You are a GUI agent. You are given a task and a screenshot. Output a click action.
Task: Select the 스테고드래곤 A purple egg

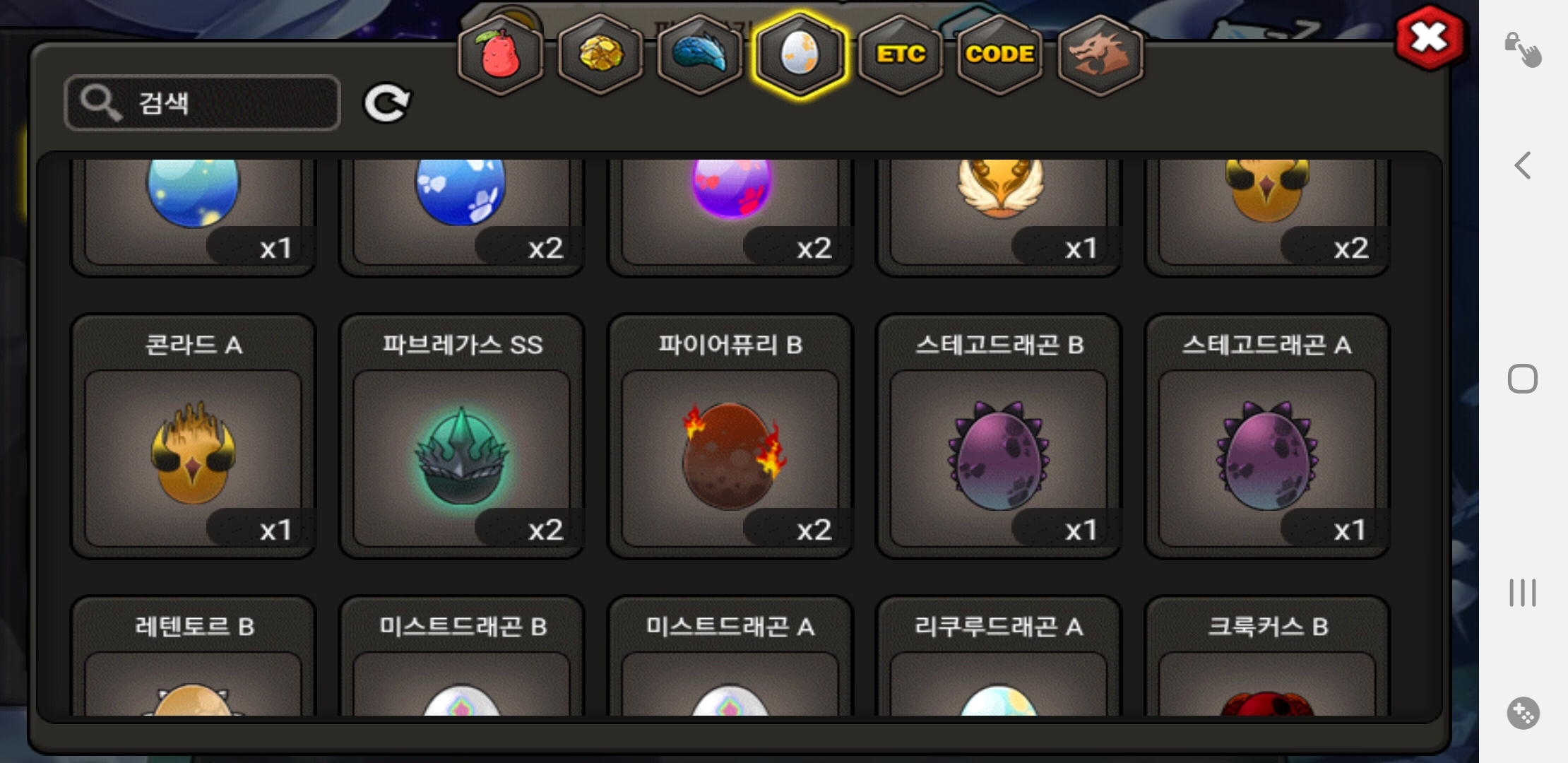[x=1267, y=437]
